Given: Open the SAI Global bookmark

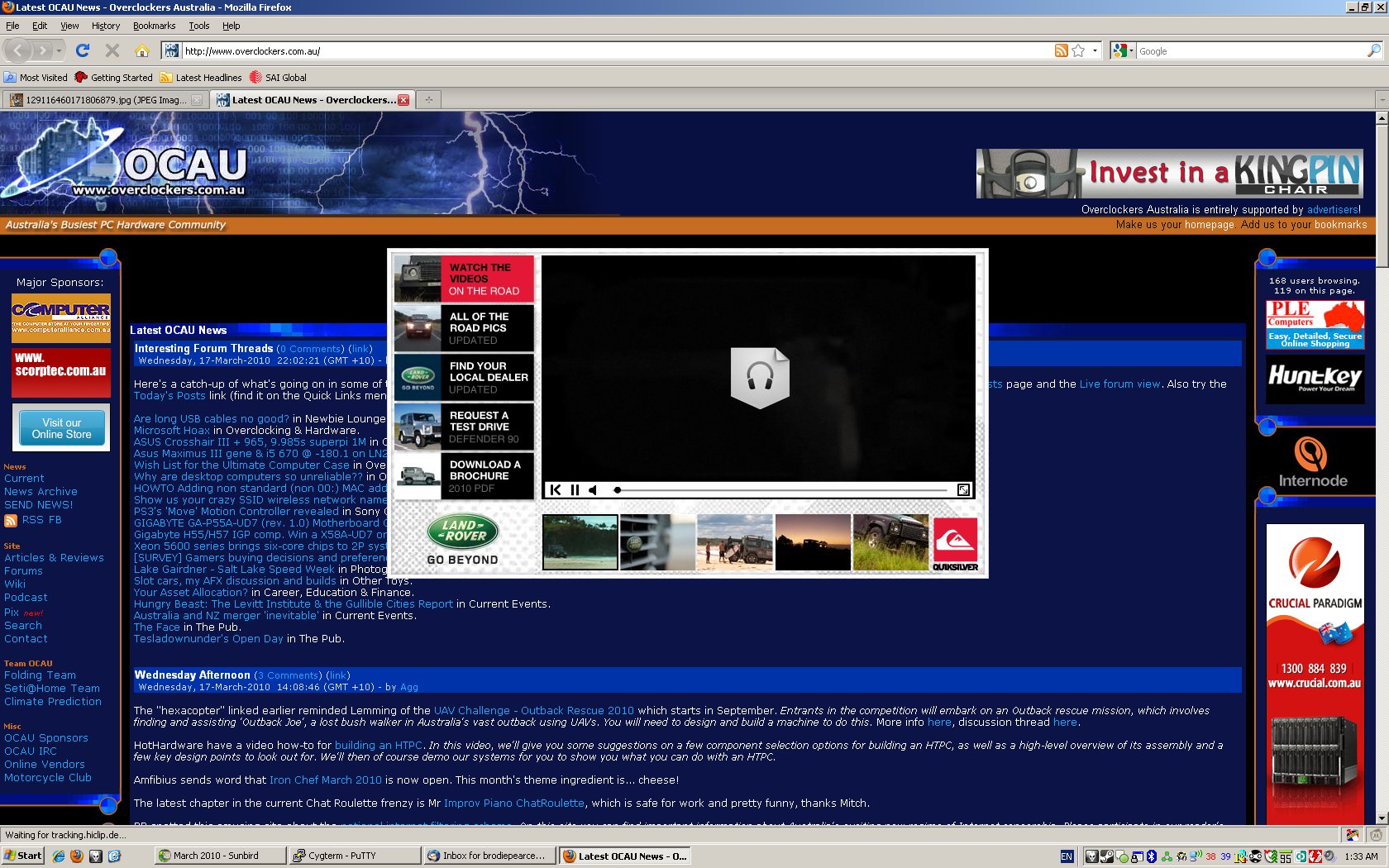Looking at the screenshot, I should [278, 78].
